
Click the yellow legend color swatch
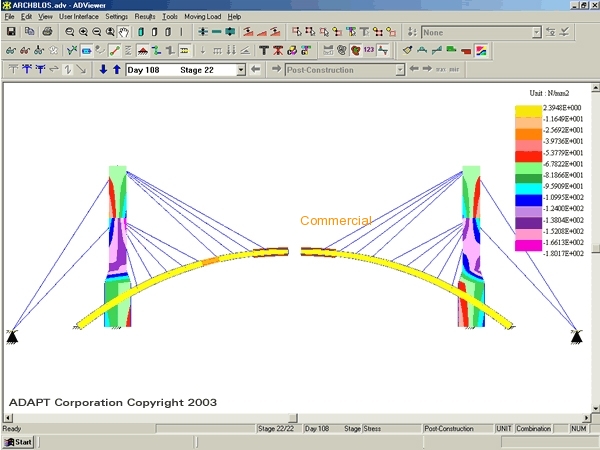coord(528,111)
